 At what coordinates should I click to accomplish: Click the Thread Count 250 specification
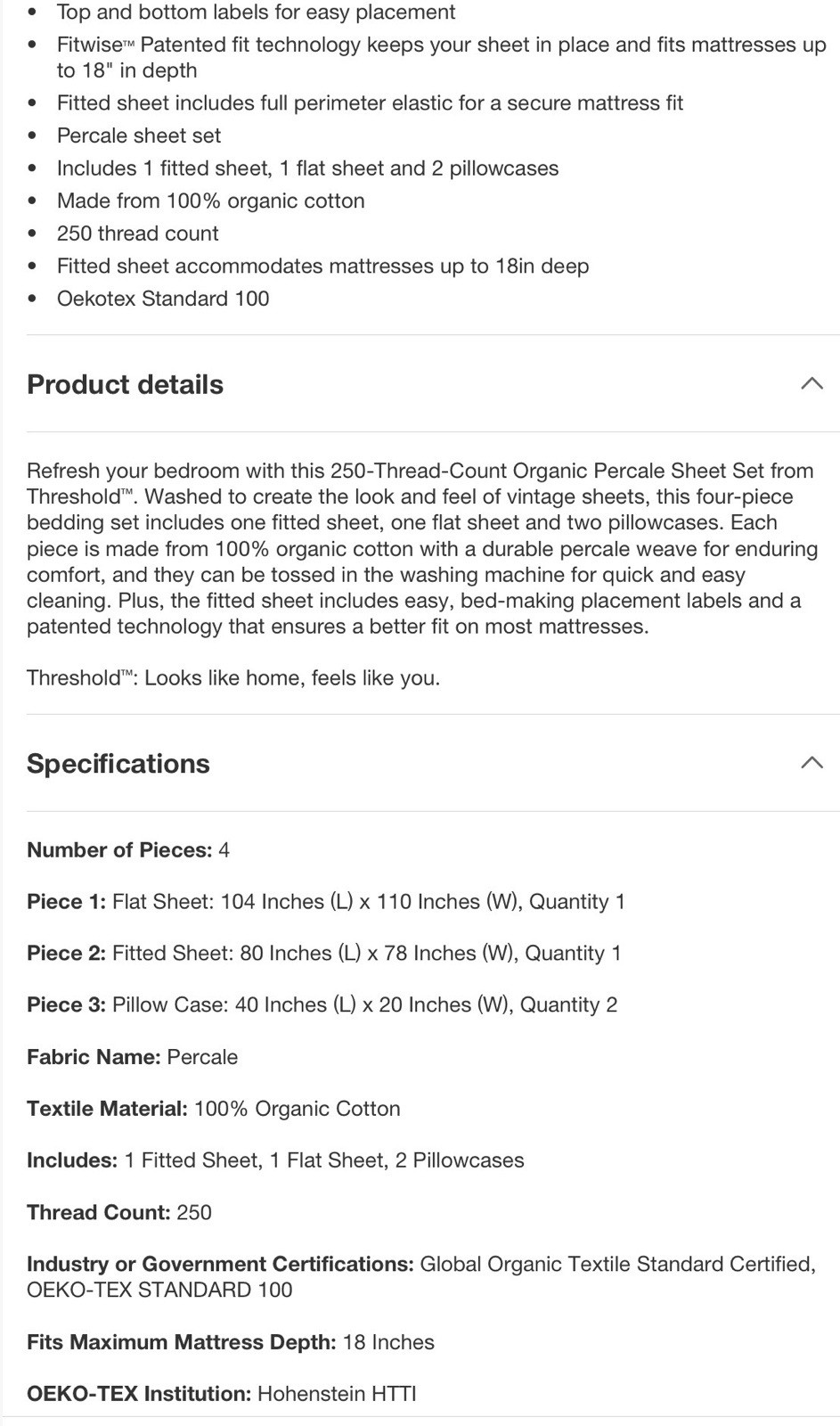119,1212
